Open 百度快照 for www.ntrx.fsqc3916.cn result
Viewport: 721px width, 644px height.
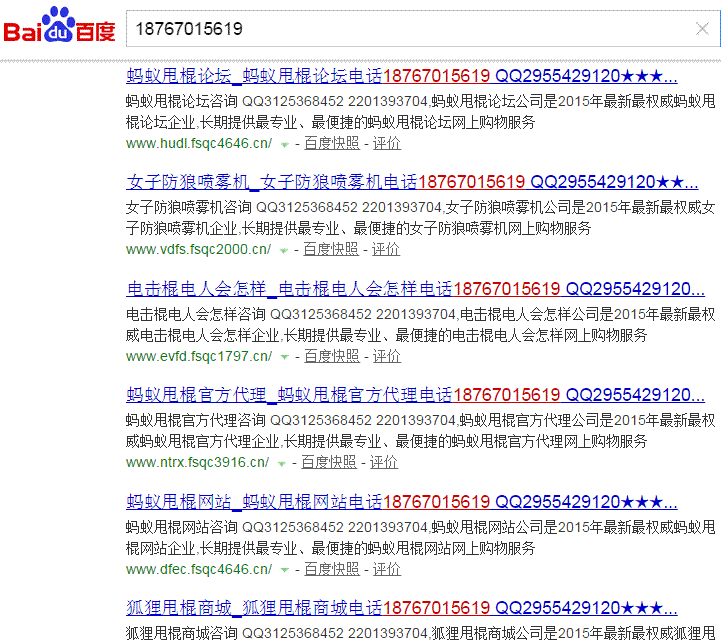point(329,462)
